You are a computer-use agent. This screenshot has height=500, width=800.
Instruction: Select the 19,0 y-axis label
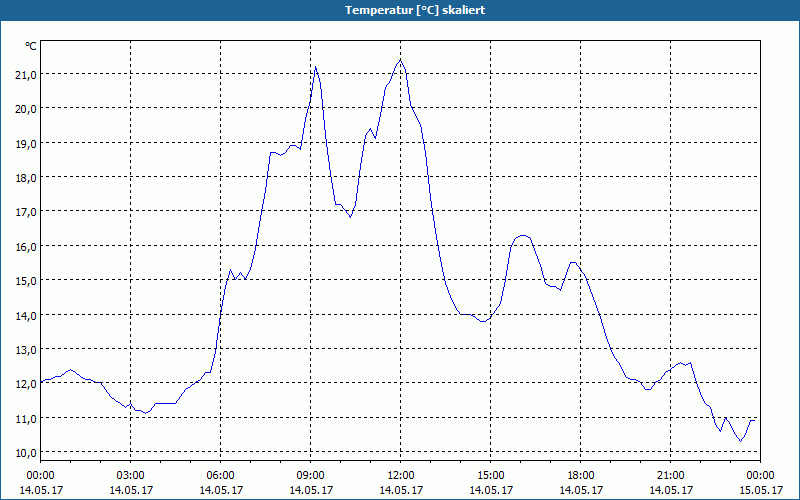tap(27, 144)
